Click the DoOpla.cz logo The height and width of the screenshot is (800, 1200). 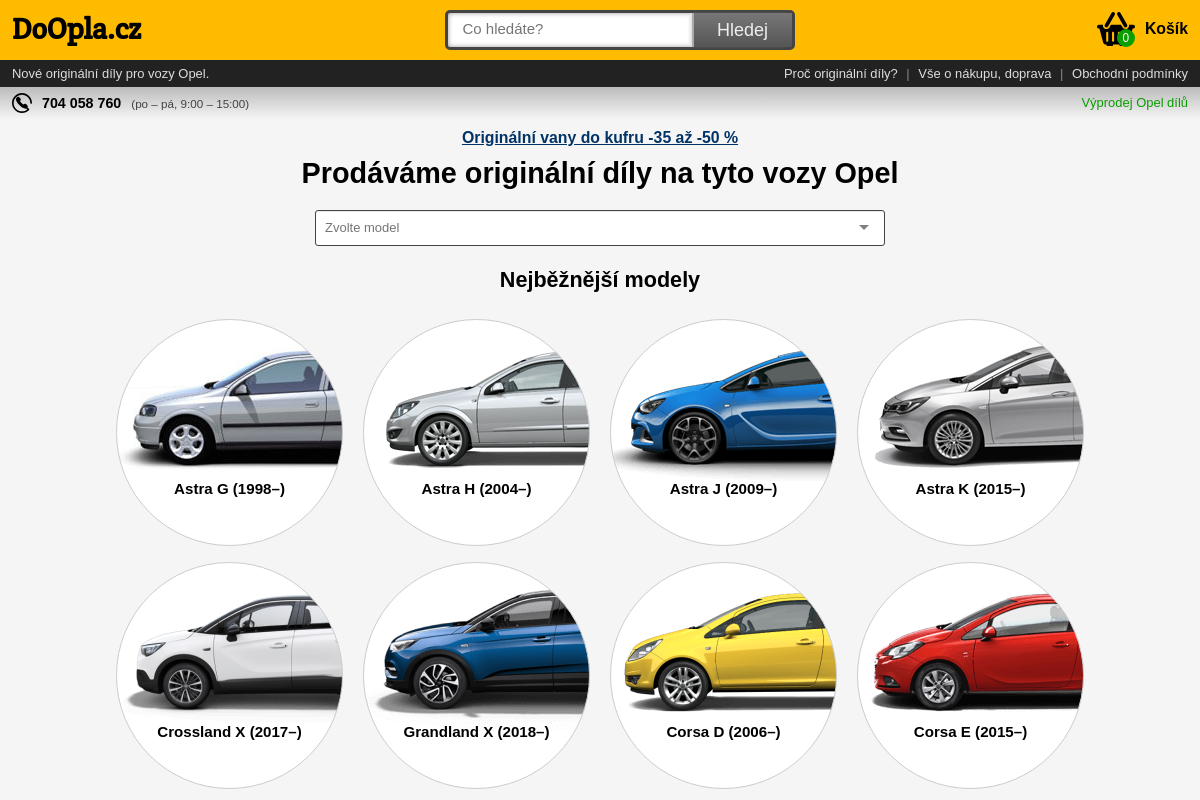click(77, 30)
